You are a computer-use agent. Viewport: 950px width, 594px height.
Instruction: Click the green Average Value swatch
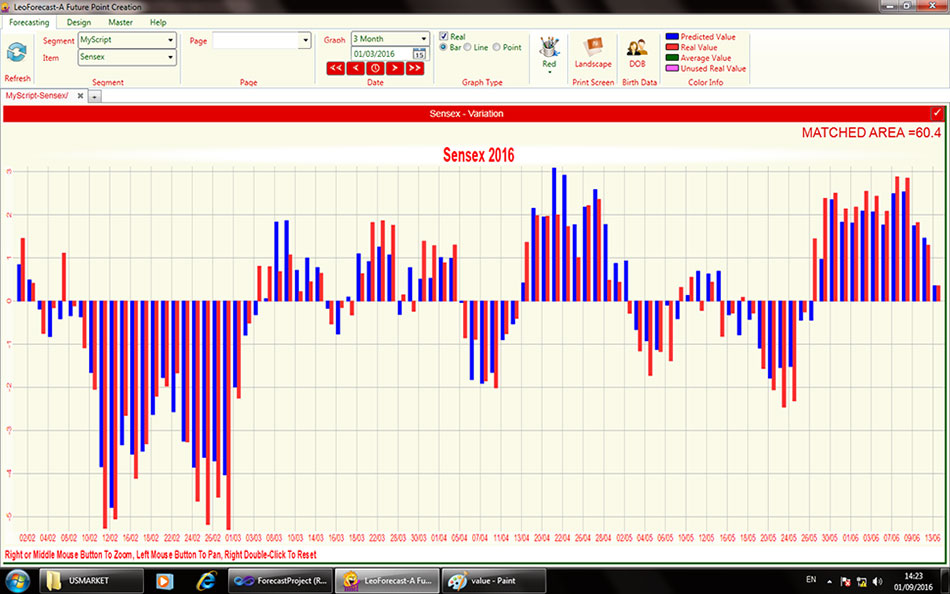(672, 58)
